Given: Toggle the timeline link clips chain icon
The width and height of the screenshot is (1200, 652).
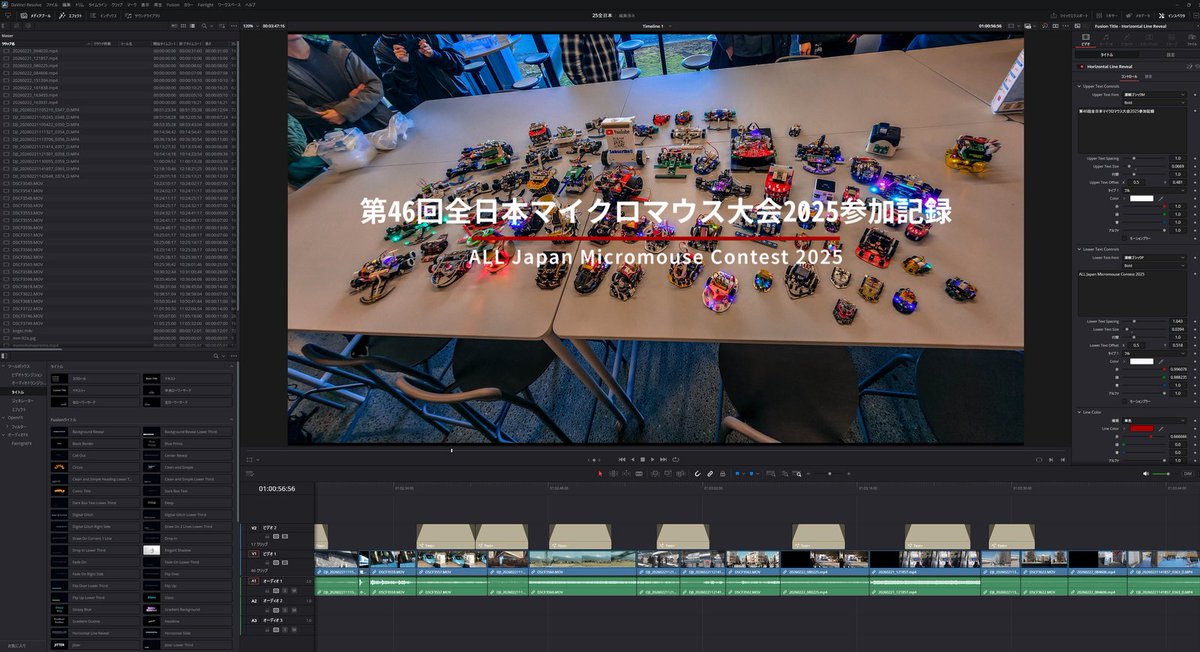Looking at the screenshot, I should tap(710, 473).
